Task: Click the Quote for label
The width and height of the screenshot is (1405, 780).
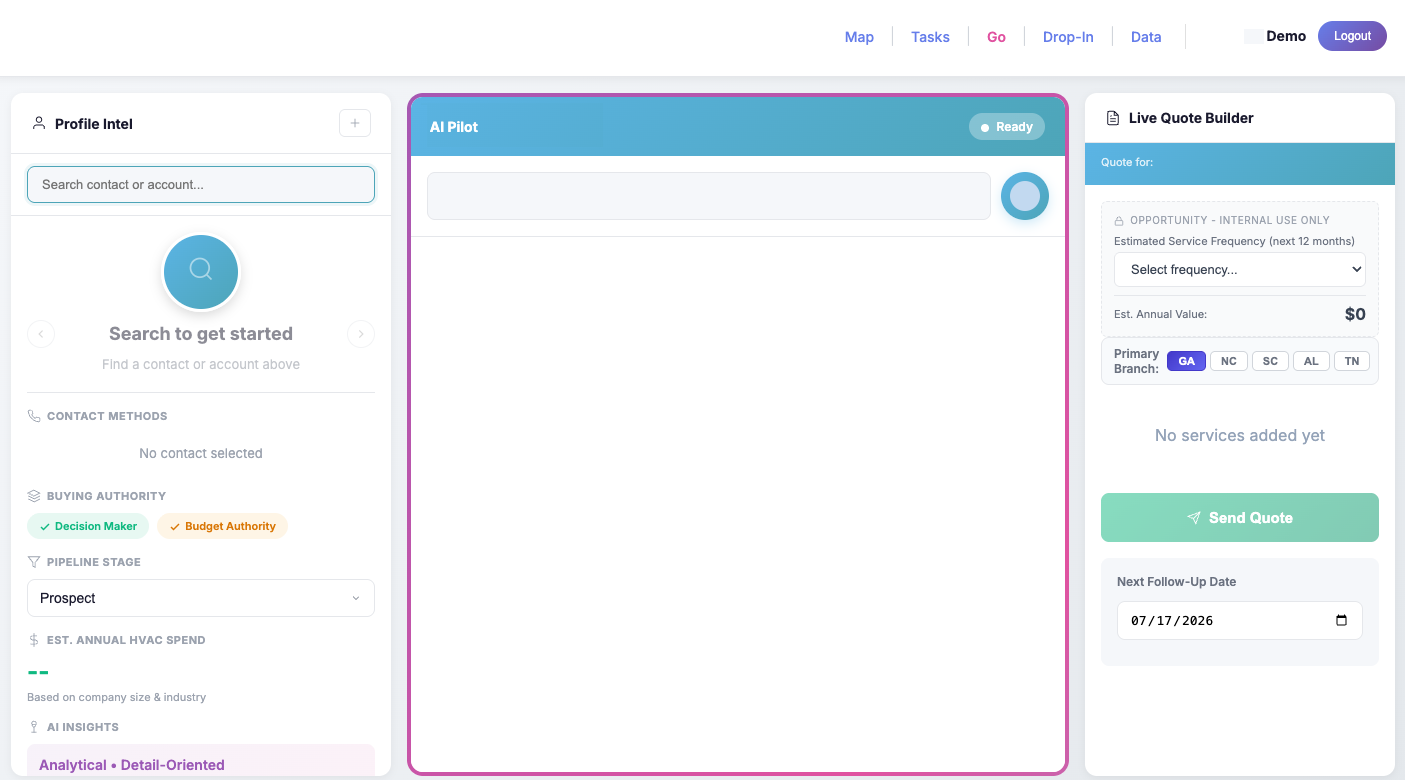Action: [1127, 162]
